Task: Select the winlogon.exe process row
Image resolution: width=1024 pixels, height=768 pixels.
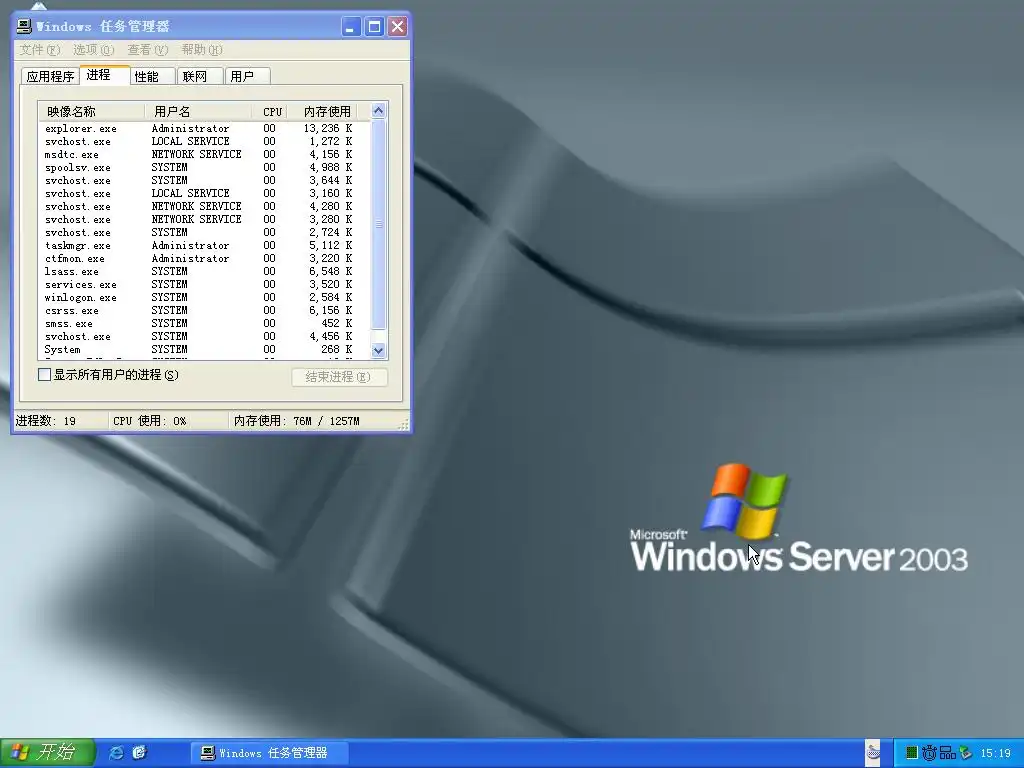Action: 204,298
